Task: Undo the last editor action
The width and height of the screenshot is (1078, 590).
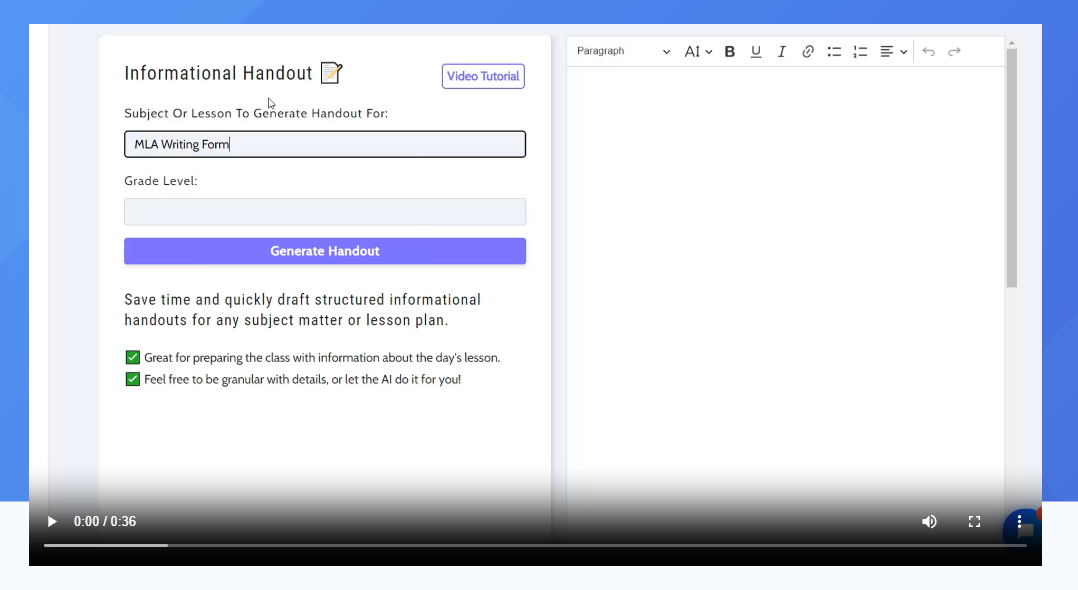Action: click(929, 52)
